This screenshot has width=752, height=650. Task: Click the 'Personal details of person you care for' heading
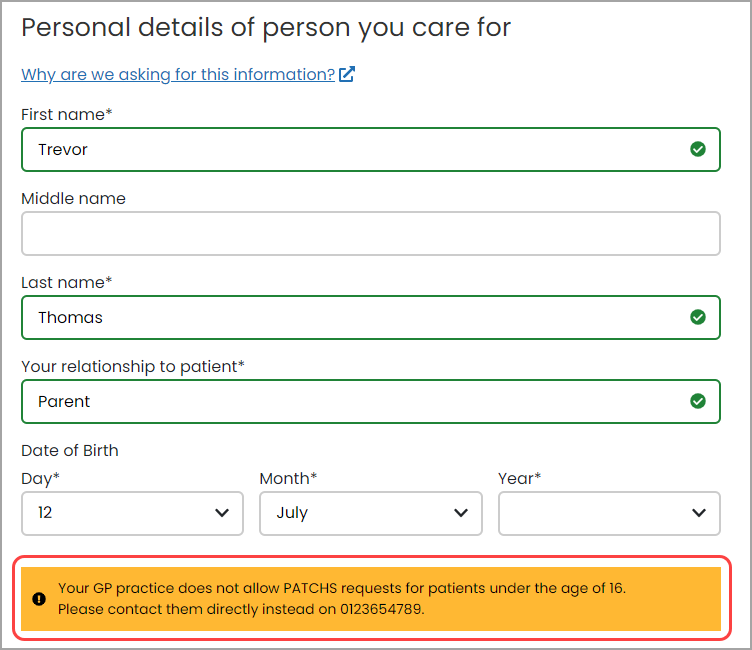pyautogui.click(x=266, y=27)
